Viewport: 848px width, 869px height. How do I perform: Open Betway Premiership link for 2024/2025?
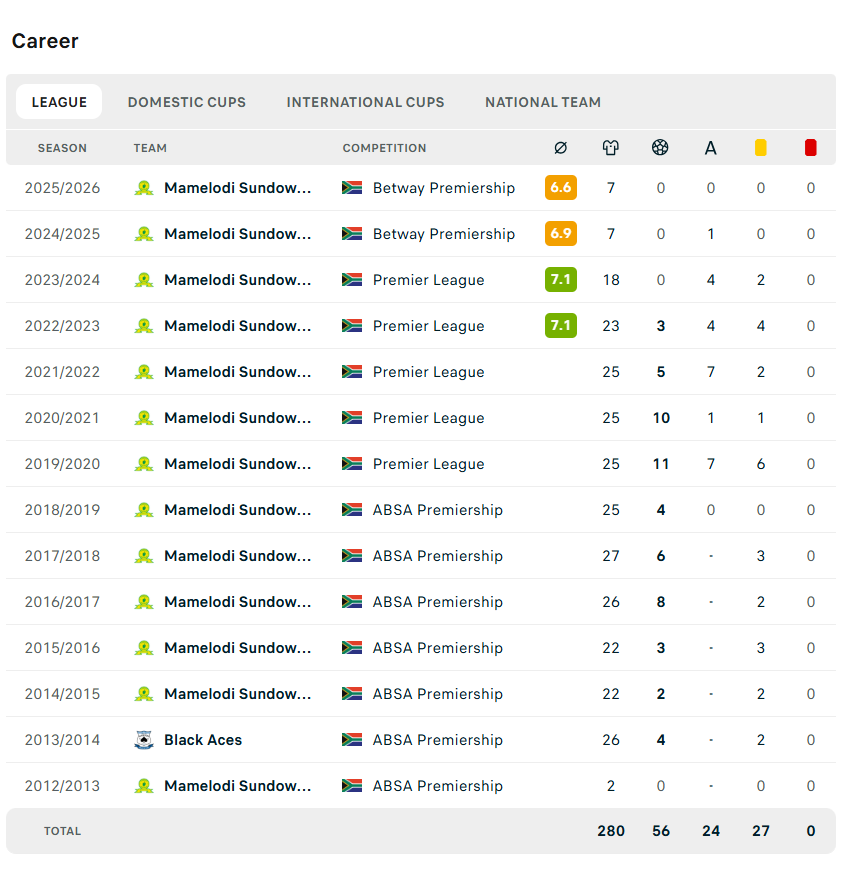click(x=443, y=234)
